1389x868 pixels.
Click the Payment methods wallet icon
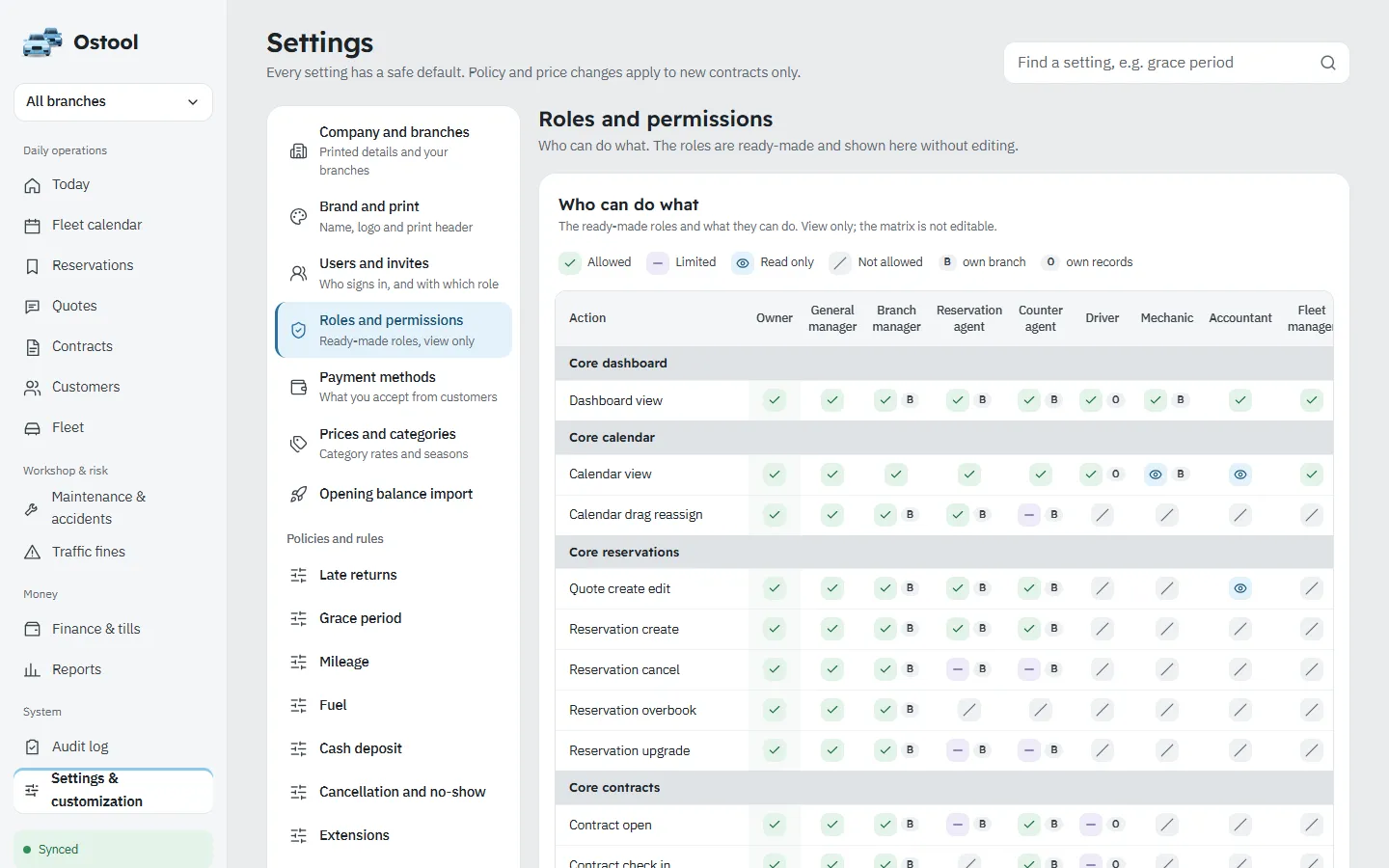coord(299,388)
